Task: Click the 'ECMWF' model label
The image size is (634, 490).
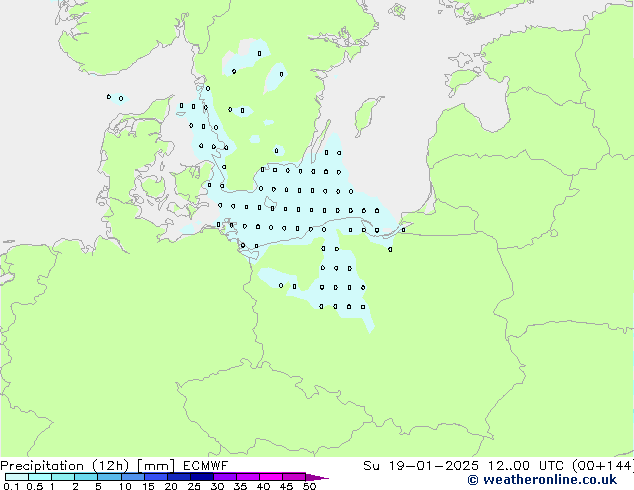Action: [205, 466]
